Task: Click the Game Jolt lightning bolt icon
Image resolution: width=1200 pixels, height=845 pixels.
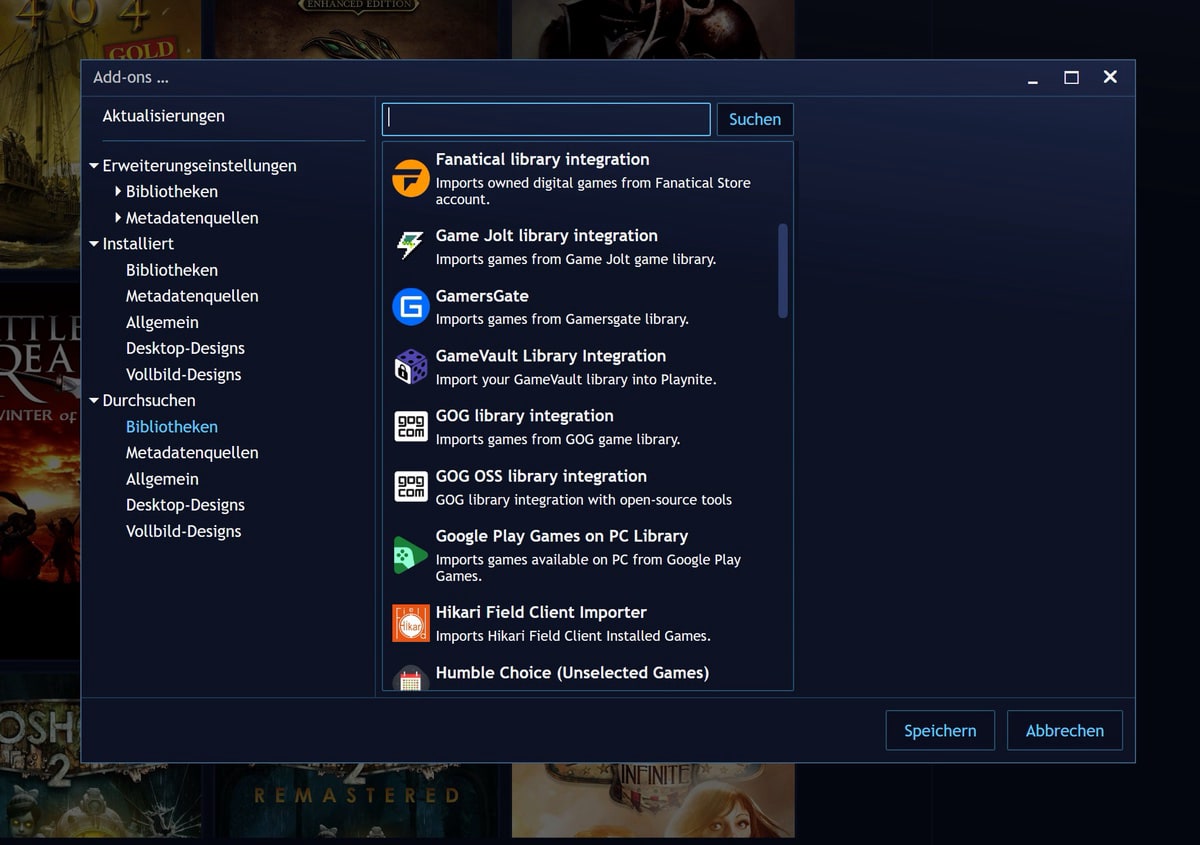Action: click(410, 246)
